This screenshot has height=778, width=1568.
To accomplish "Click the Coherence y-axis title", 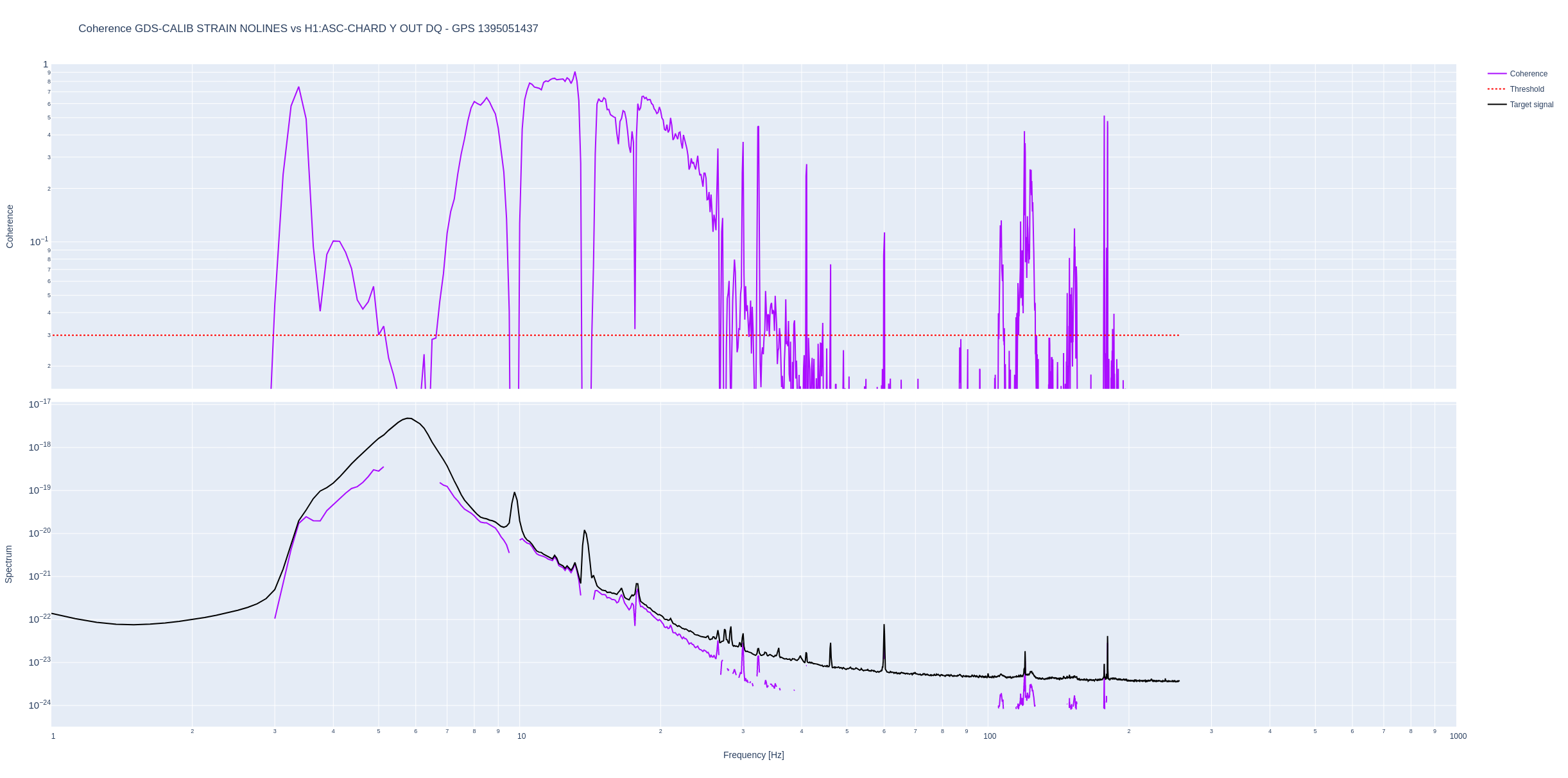I will coord(10,226).
